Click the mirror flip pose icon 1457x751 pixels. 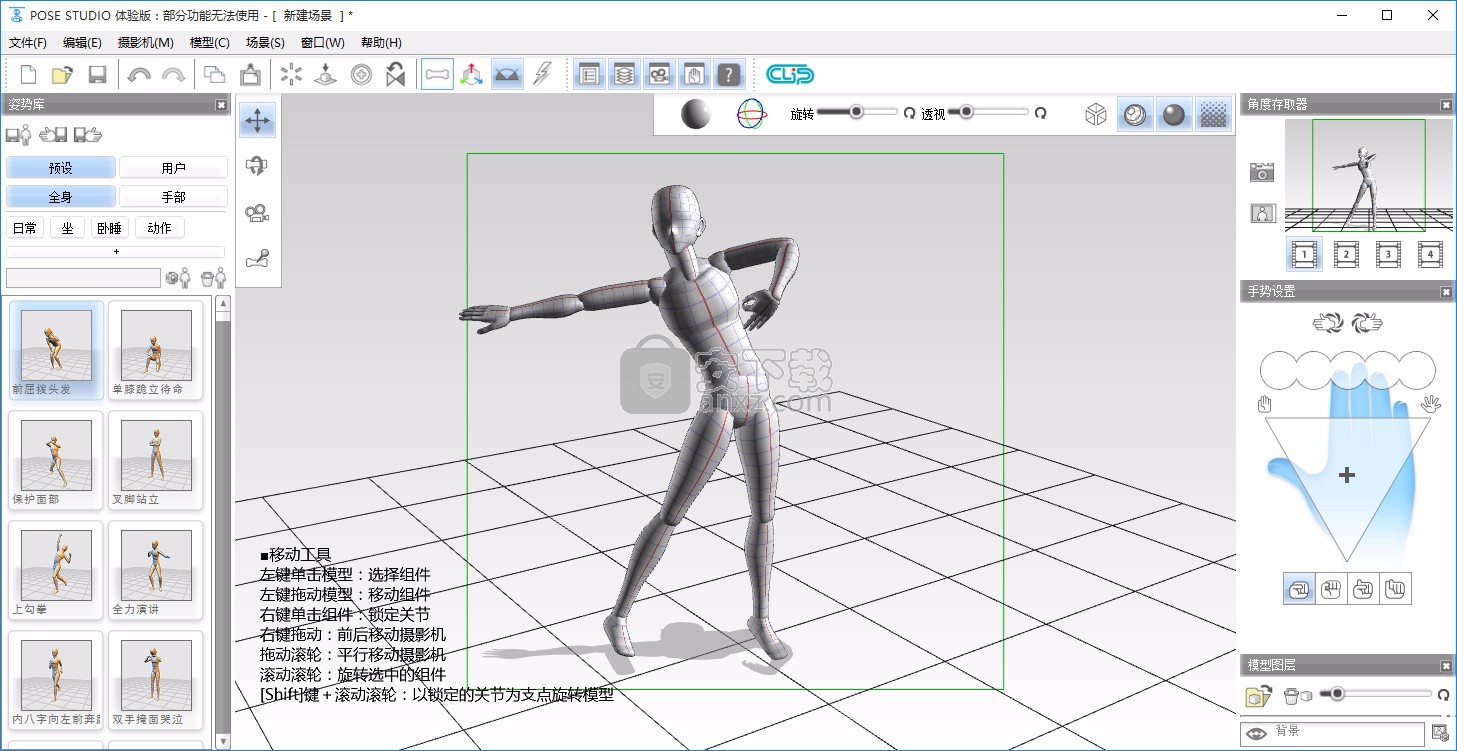coord(396,75)
